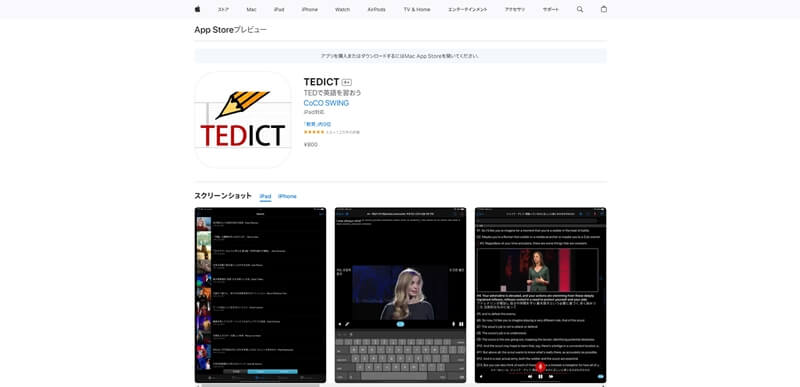Click the App Storeプレビュー heading link
The width and height of the screenshot is (800, 387).
231,30
